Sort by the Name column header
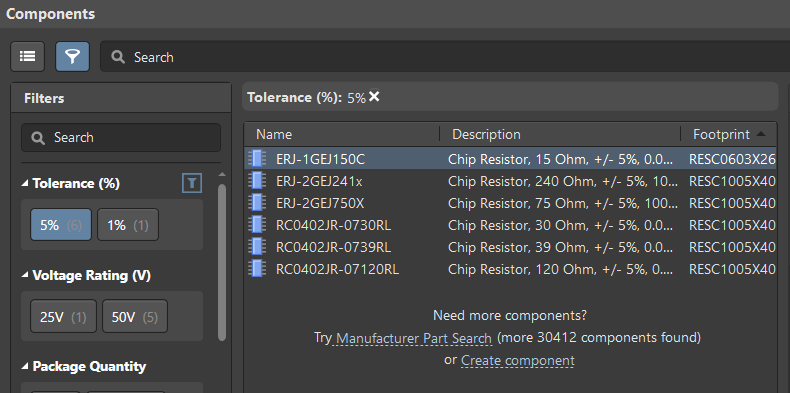Screen dimensions: 790x393 pyautogui.click(x=274, y=135)
